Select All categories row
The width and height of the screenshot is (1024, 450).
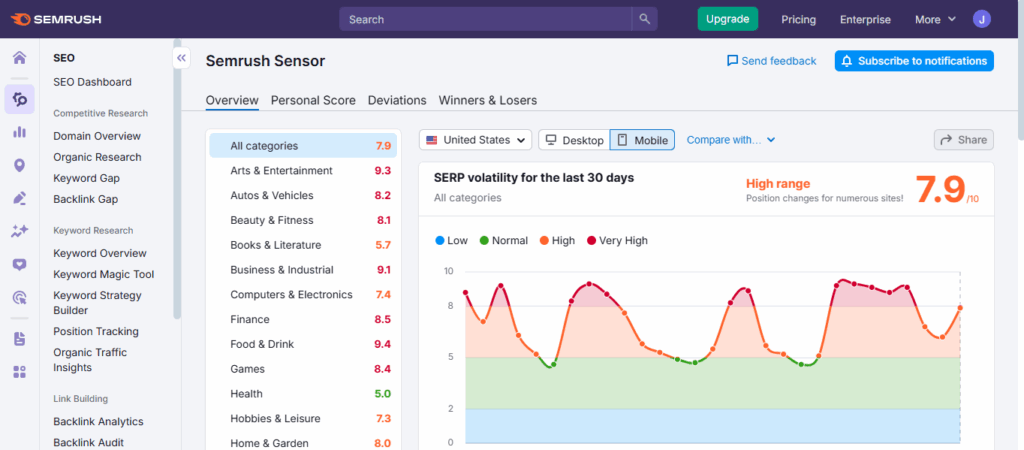click(303, 146)
